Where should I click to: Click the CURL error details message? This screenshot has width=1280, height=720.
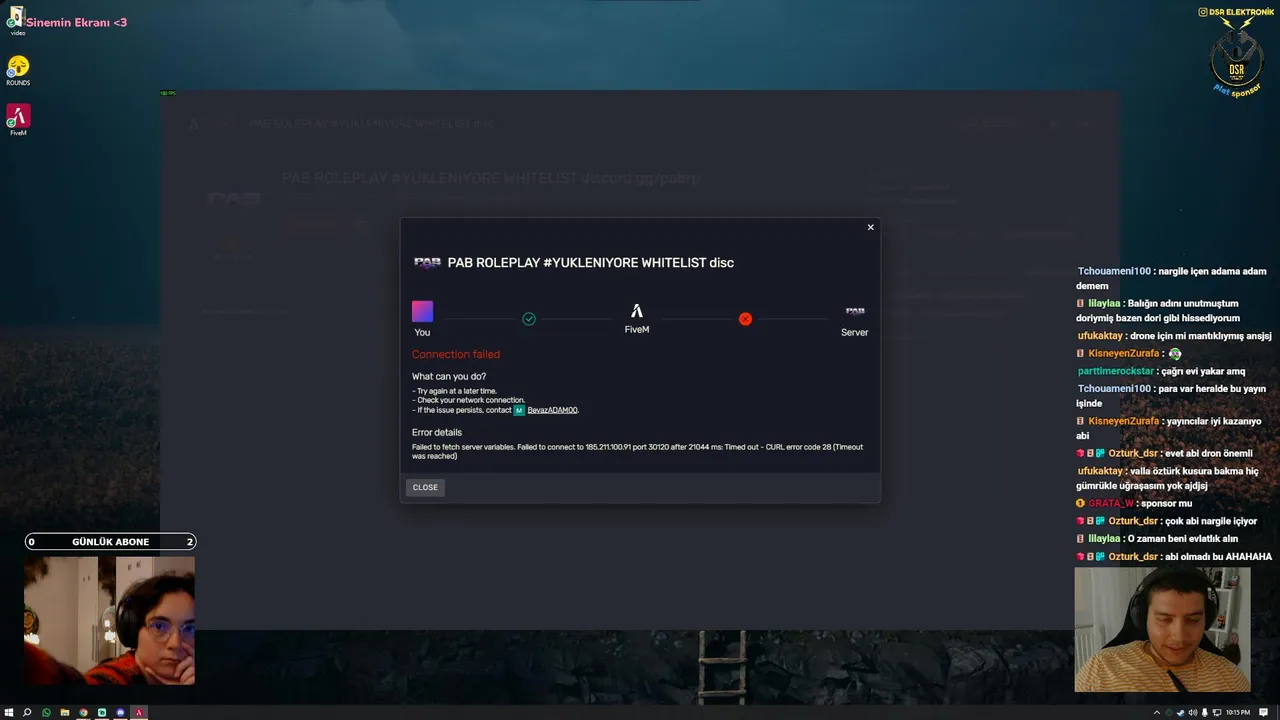[x=637, y=451]
